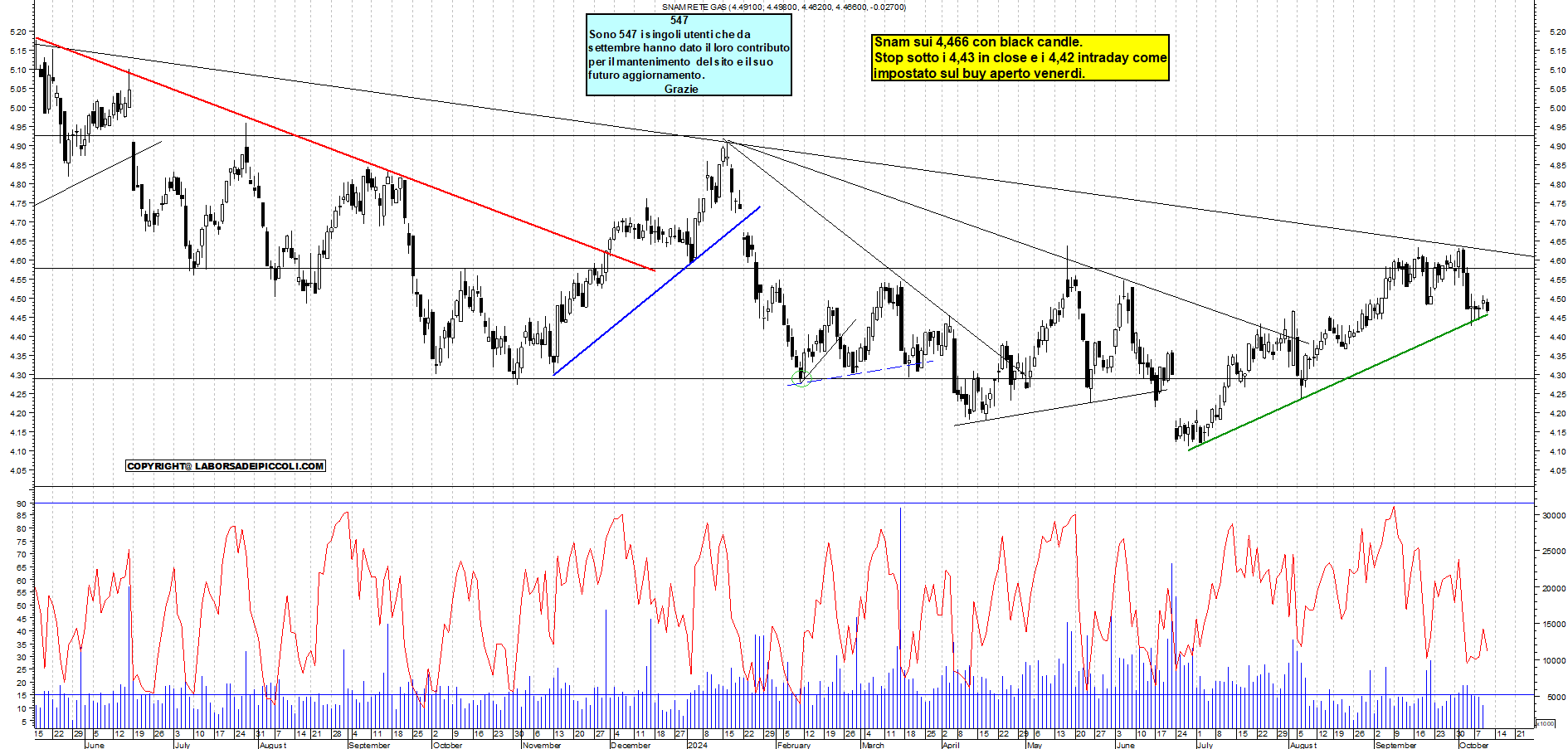Click the COPYRIGHT@ LABORSADEIPICCOLI.COM label
1568x749 pixels.
click(226, 466)
